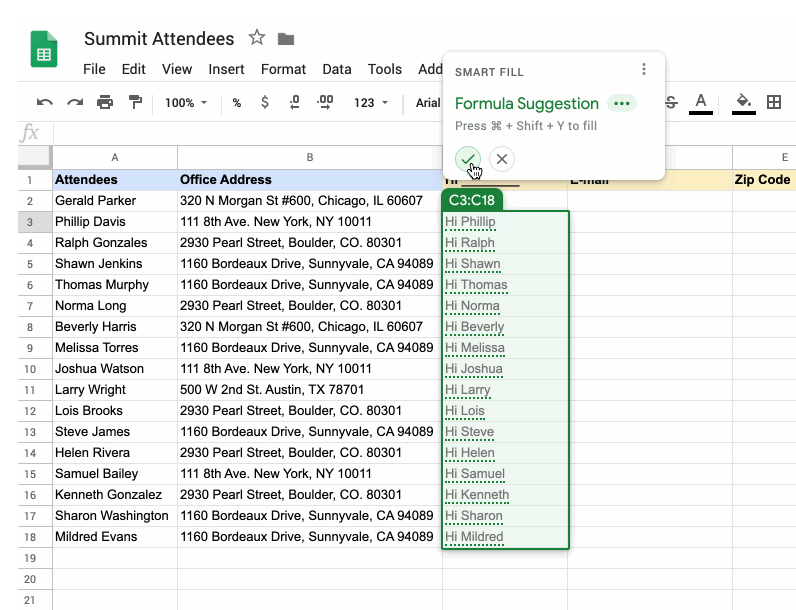Select Gerald Parker's 320 N Morgan address
The height and width of the screenshot is (610, 796).
point(310,201)
